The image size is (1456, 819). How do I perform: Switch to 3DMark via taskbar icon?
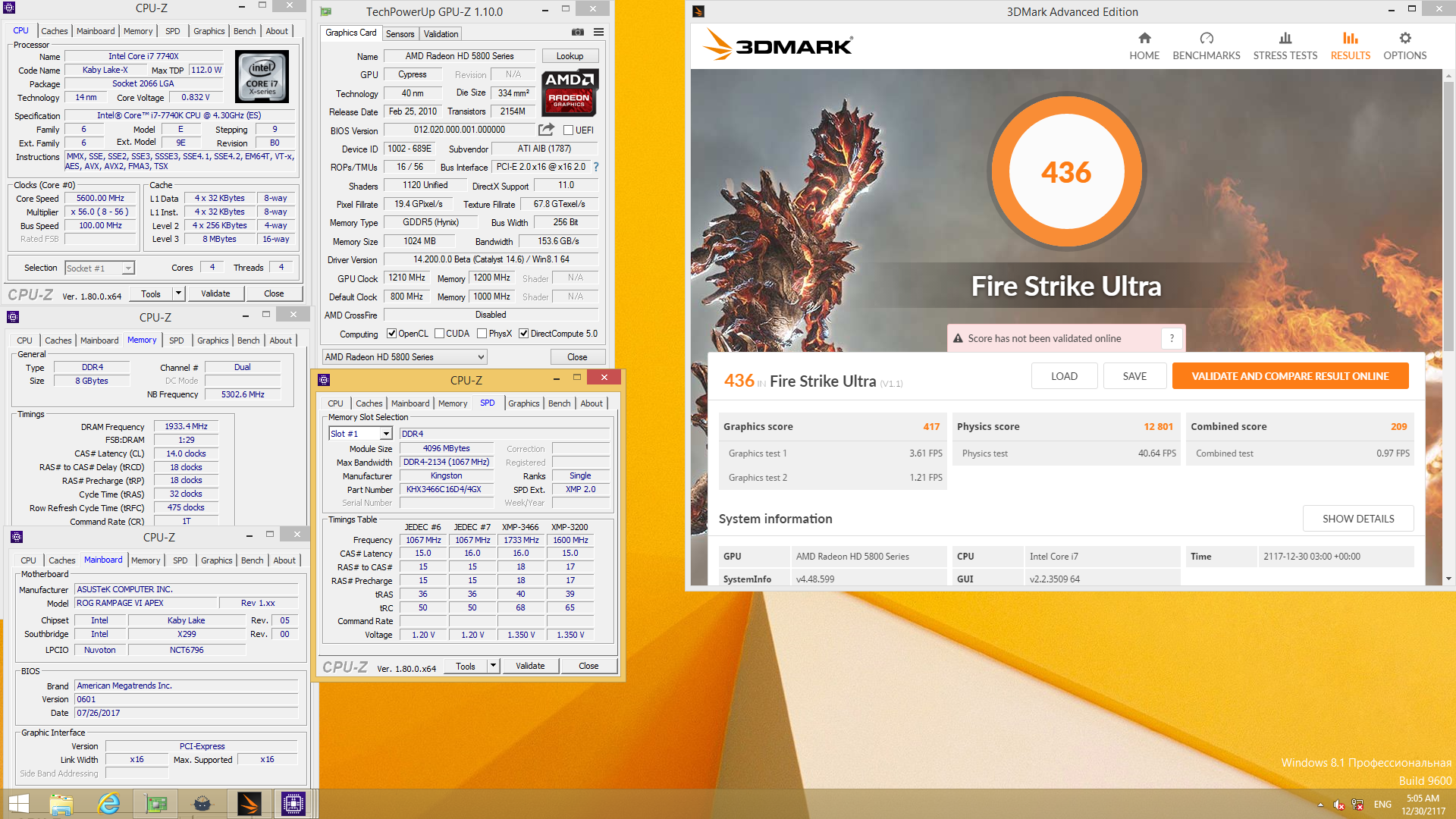(249, 804)
